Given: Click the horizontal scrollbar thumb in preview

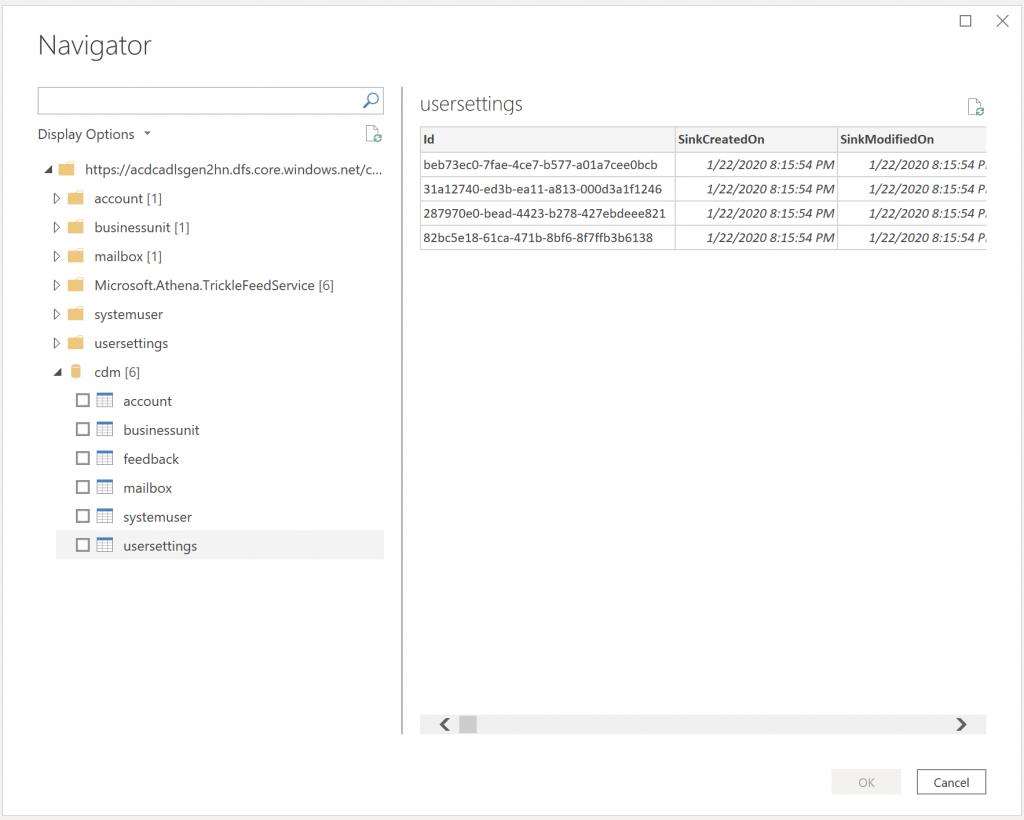Looking at the screenshot, I should [x=468, y=724].
